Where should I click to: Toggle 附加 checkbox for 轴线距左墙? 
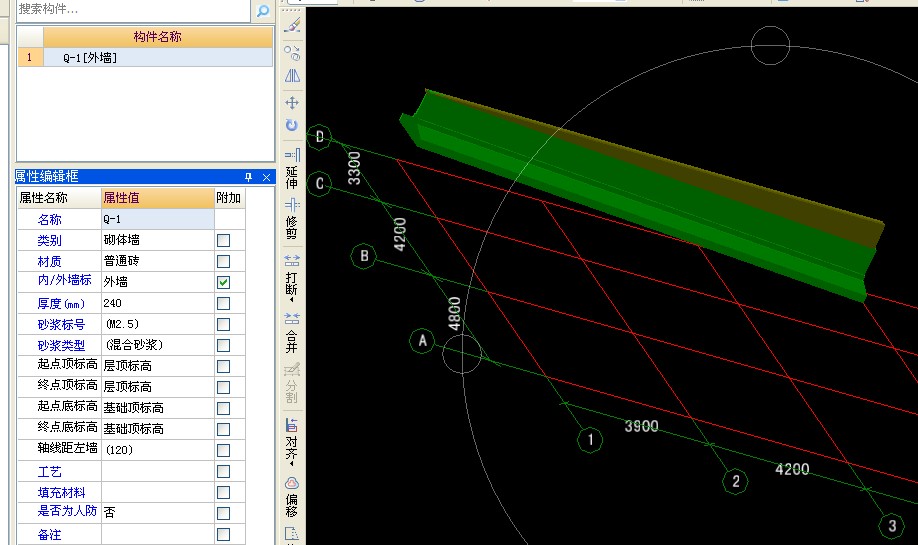coord(223,450)
